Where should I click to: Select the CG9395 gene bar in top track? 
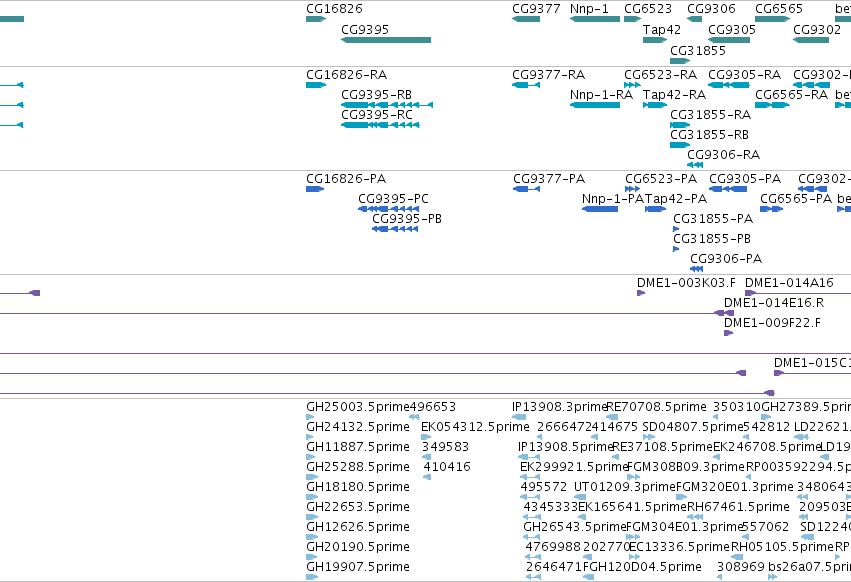[386, 40]
